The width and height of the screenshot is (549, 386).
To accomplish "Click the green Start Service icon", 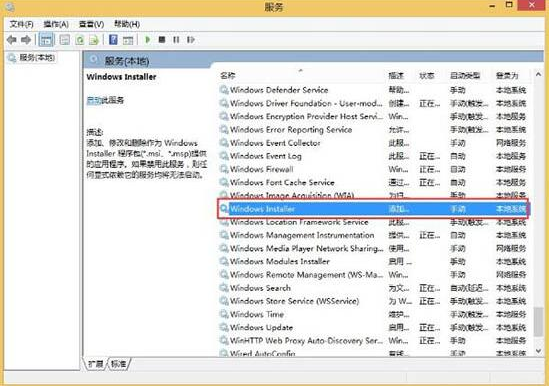I will [x=147, y=40].
